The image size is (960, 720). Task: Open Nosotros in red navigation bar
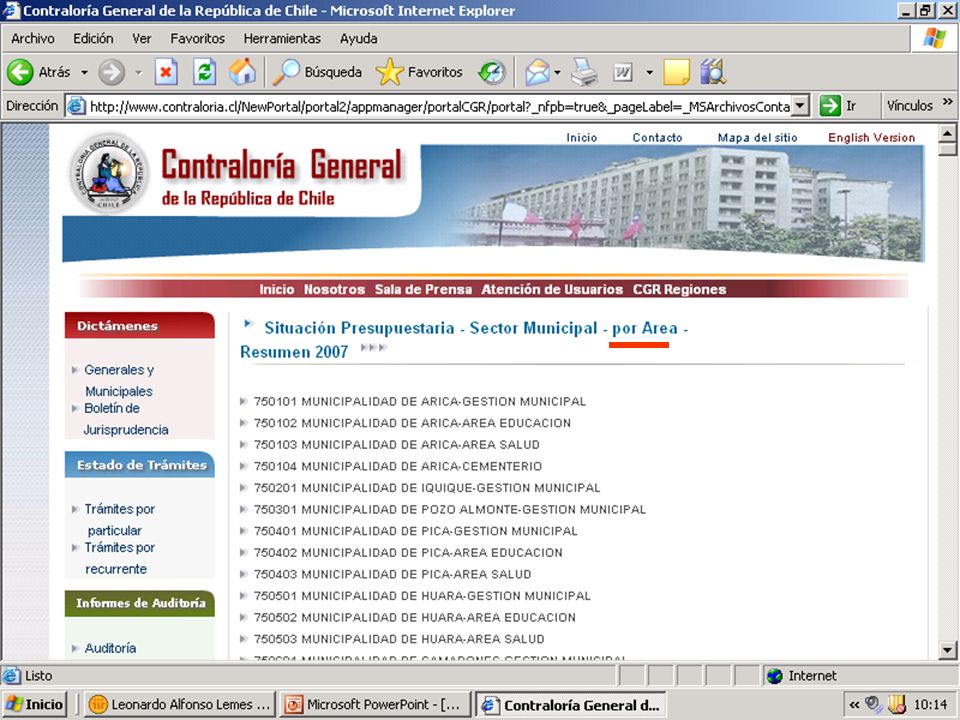(334, 290)
